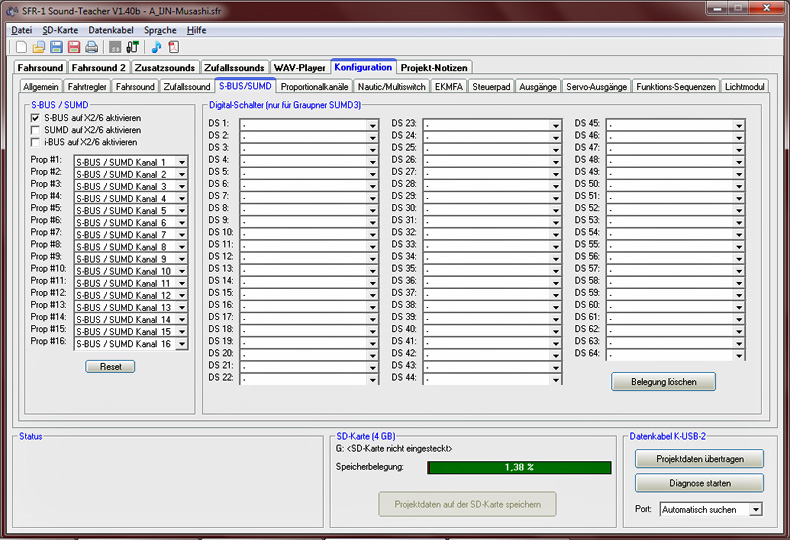Screen dimensions: 790x540
Task: Expand the DS 1 digital switch dropdown
Action: click(x=372, y=124)
